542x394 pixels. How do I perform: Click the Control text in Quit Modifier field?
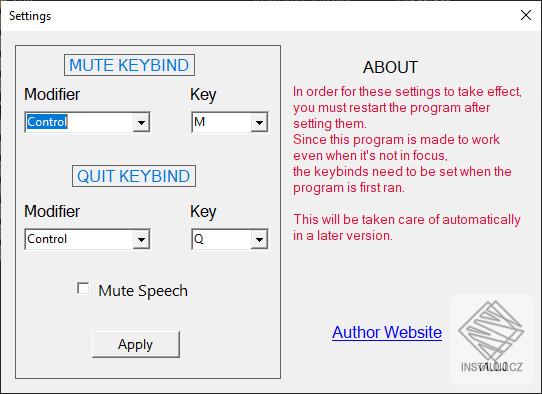pyautogui.click(x=47, y=239)
